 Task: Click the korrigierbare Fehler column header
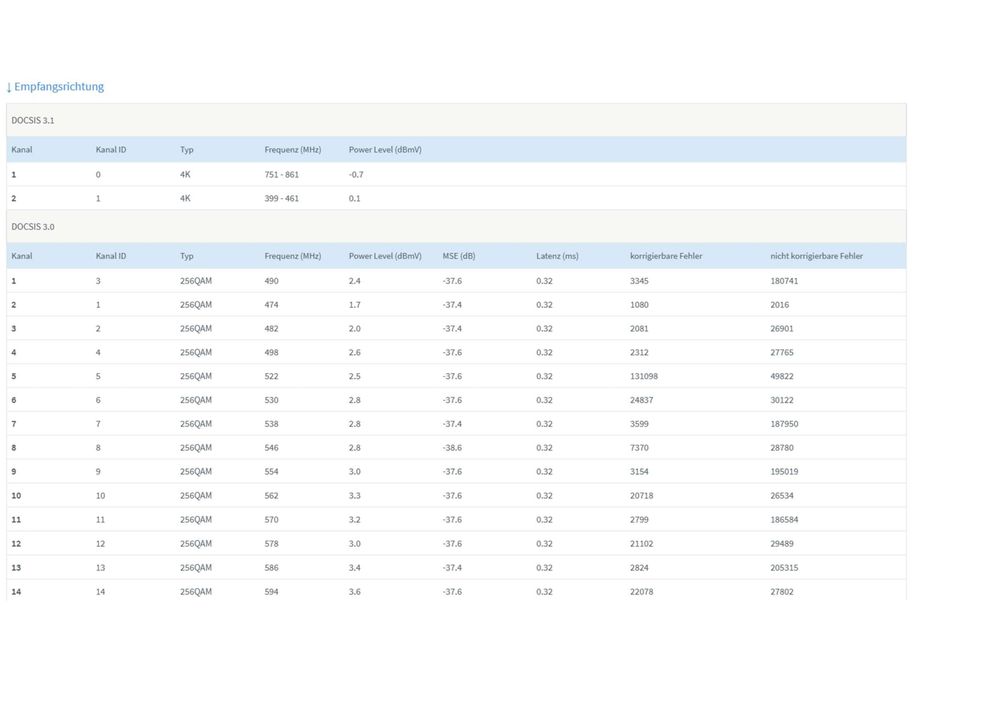(666, 256)
